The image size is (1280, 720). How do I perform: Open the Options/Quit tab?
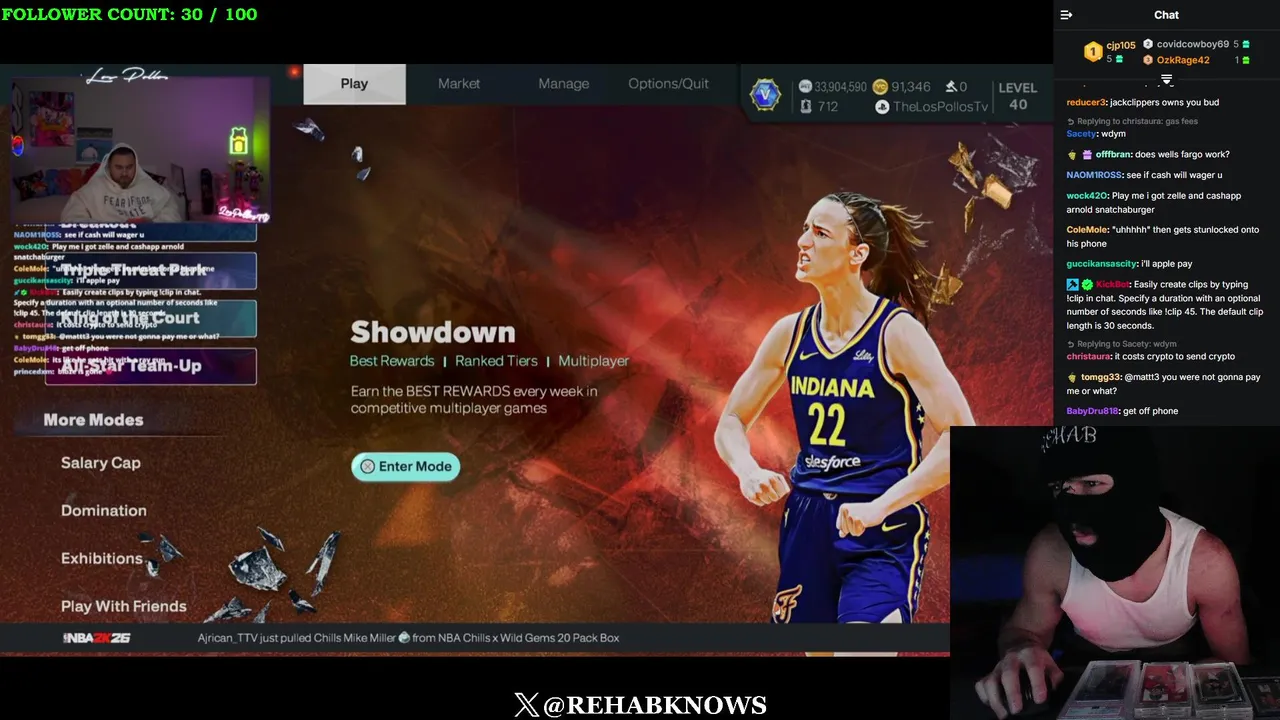(x=668, y=84)
